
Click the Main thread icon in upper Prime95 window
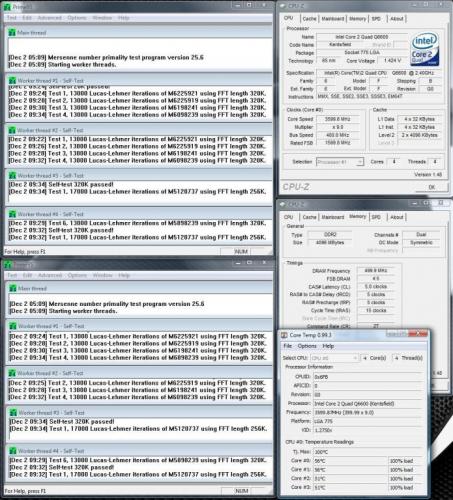coord(12,33)
